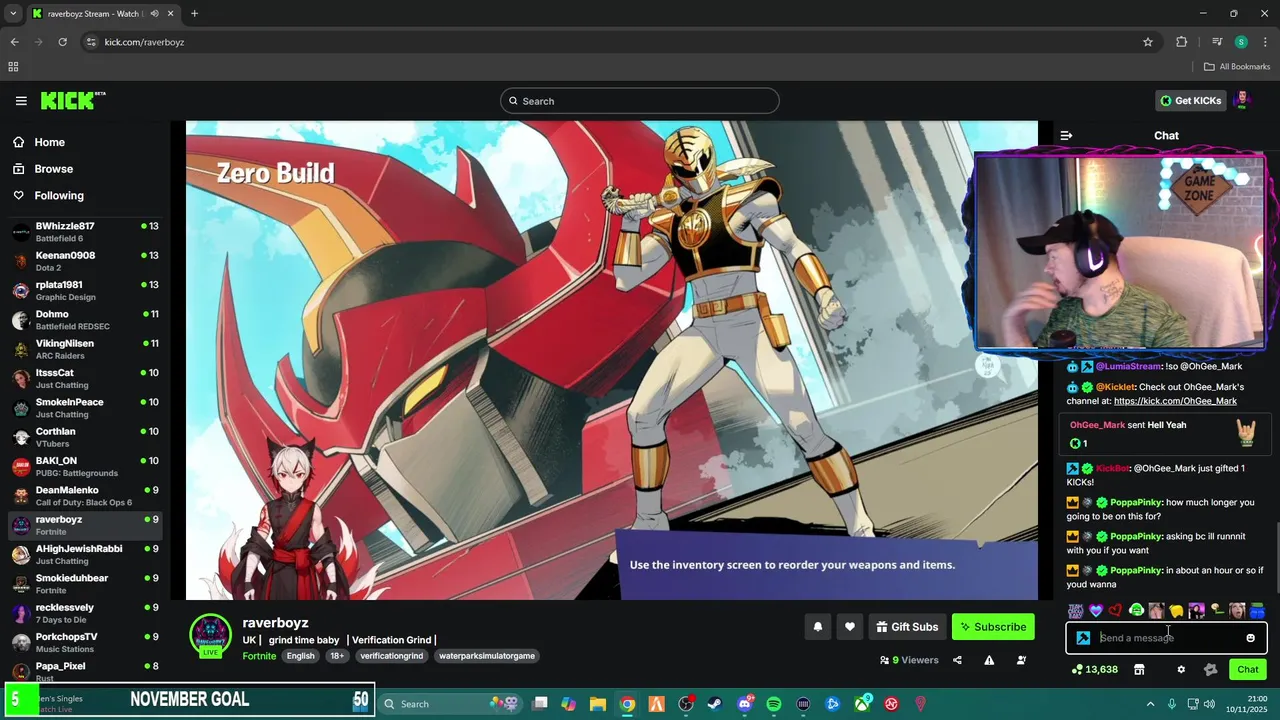This screenshot has width=1280, height=720.
Task: Open Spotify from the taskbar
Action: click(x=774, y=704)
